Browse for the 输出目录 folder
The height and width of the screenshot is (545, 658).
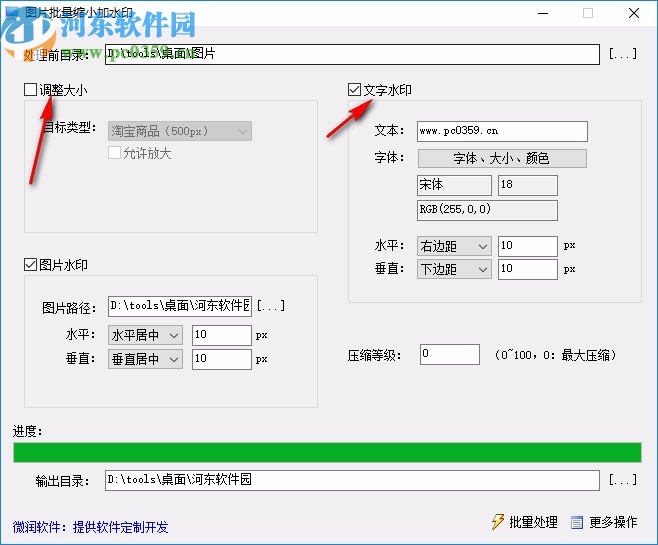(623, 480)
